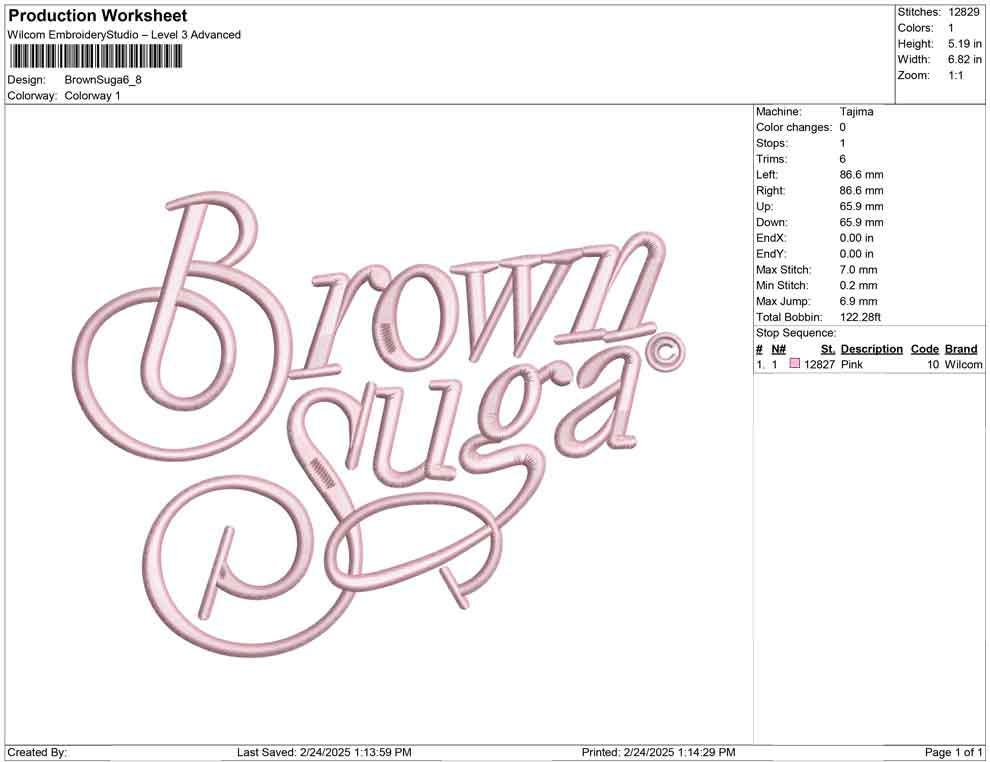Screen dimensions: 990x762
Task: Select the pink thread color swatch for 12827
Action: 795,365
